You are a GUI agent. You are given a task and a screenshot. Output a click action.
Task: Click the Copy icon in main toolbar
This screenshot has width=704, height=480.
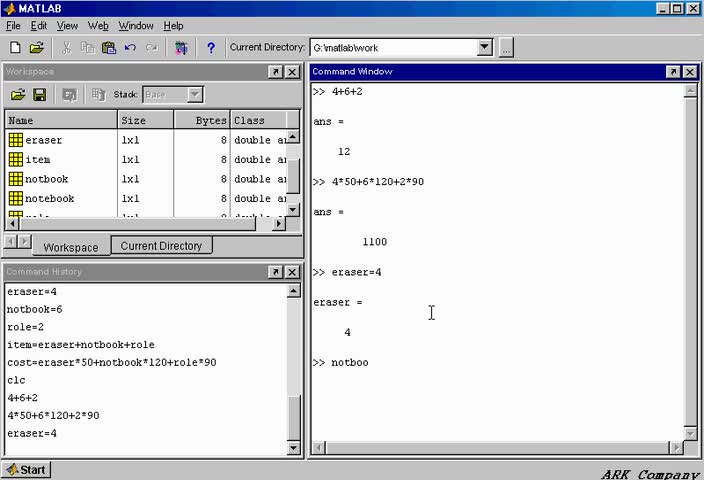click(x=88, y=48)
